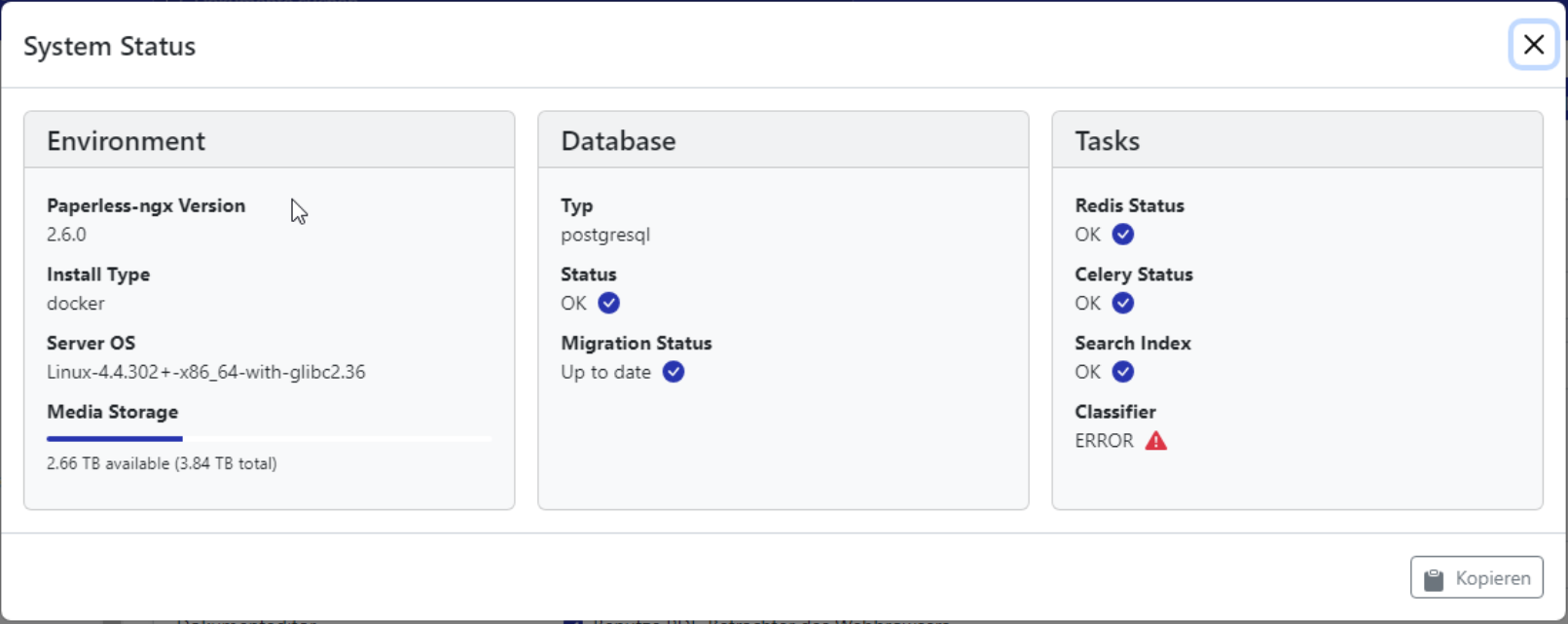Click the System Status dialog title
The height and width of the screenshot is (624, 1568).
pyautogui.click(x=109, y=47)
